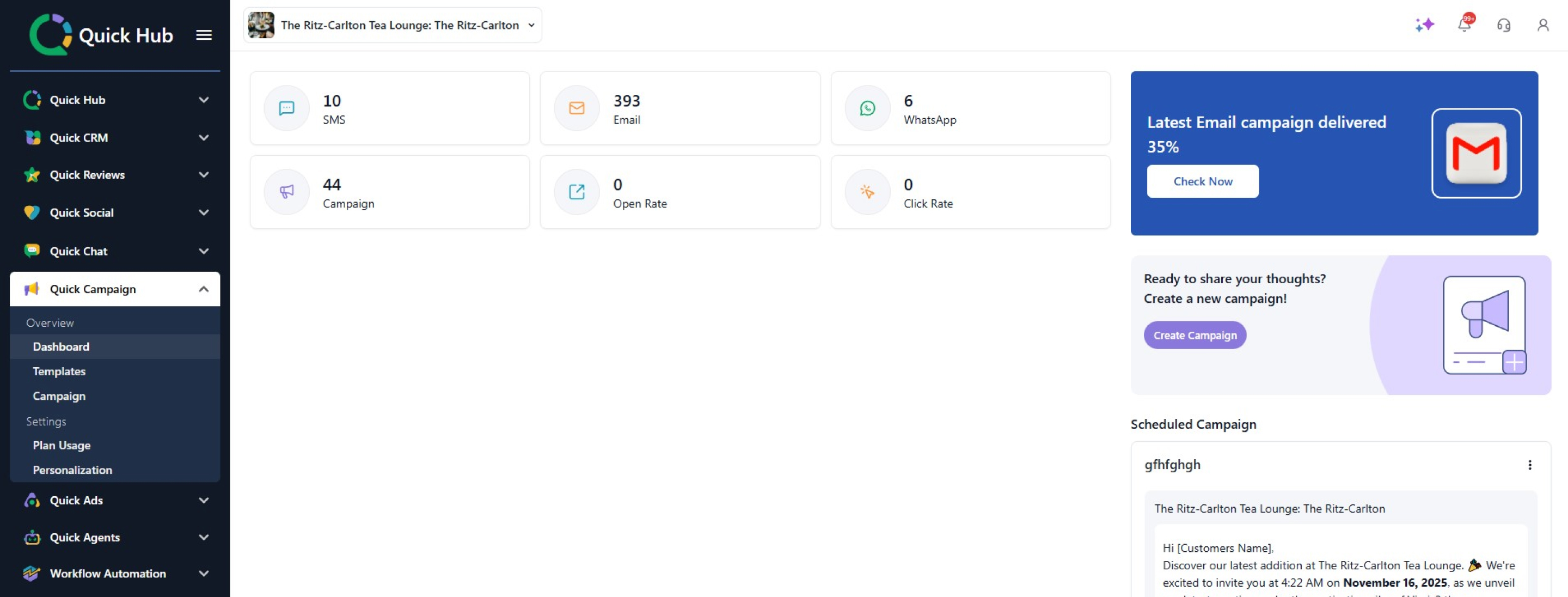
Task: Open the gfhfghgh campaign three-dot menu
Action: coord(1530,465)
